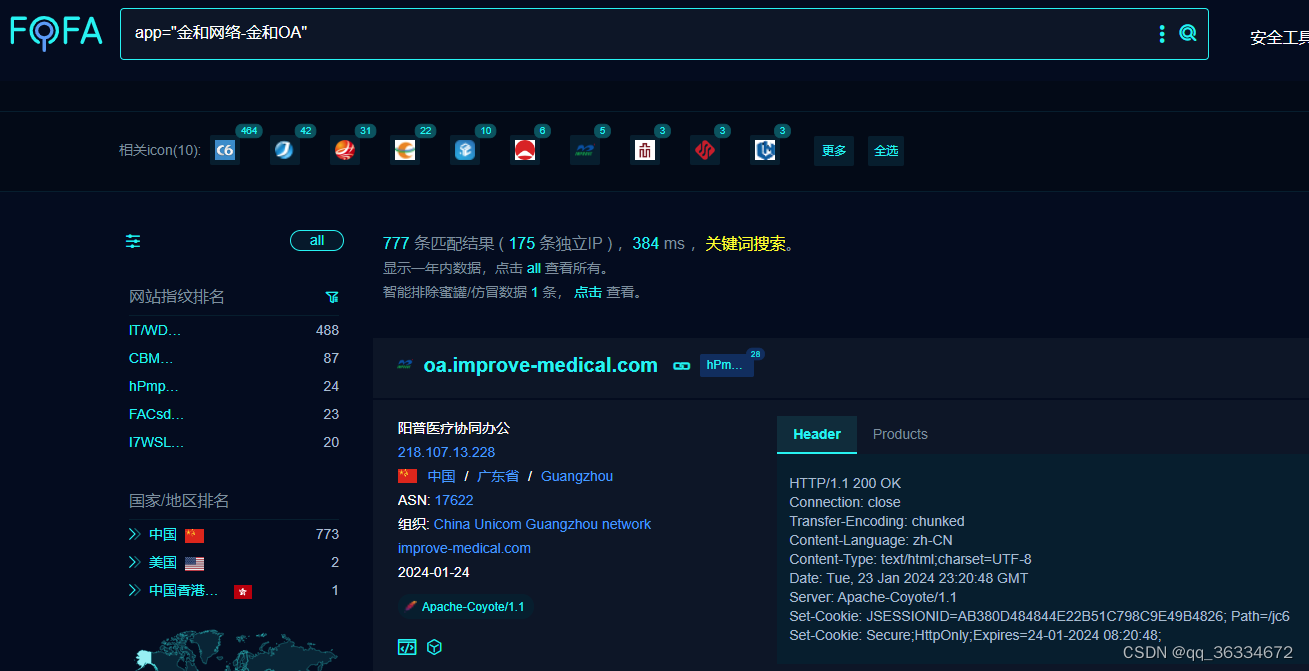Click the China flag in location row
The width and height of the screenshot is (1309, 671).
[407, 476]
